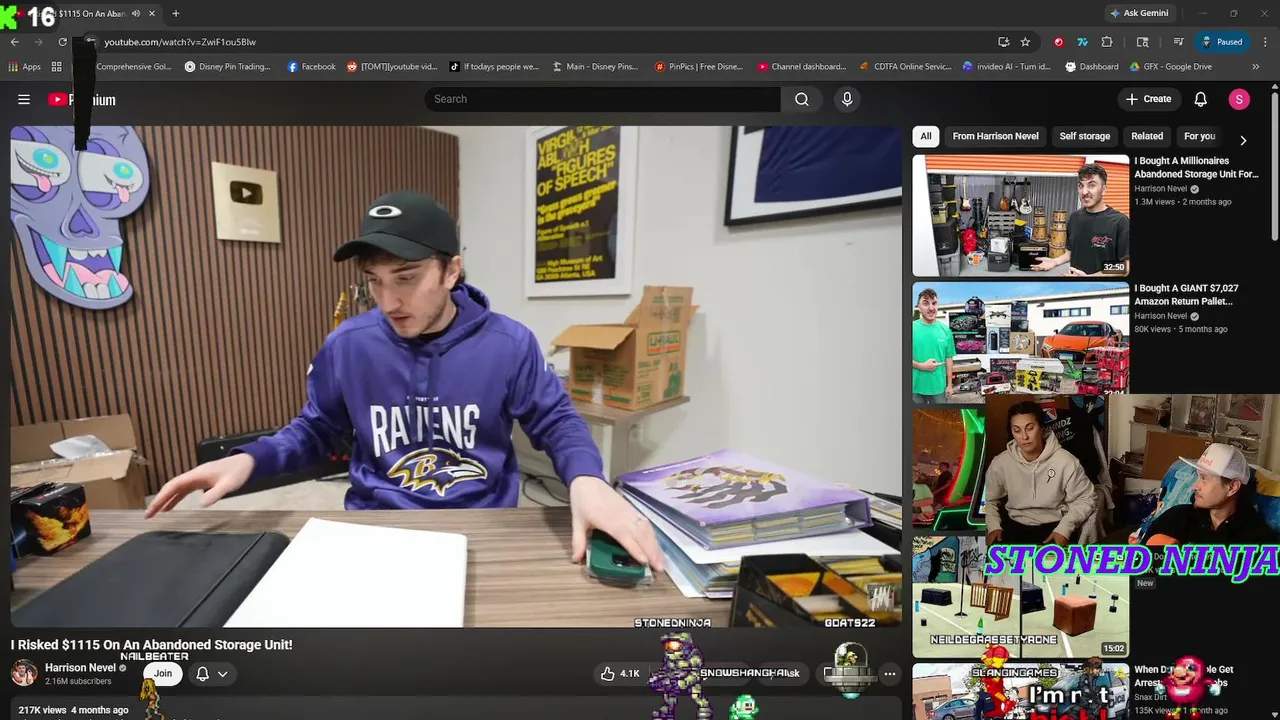Screen dimensions: 1280x720
Task: Go back with the browser back arrow
Action: click(15, 42)
